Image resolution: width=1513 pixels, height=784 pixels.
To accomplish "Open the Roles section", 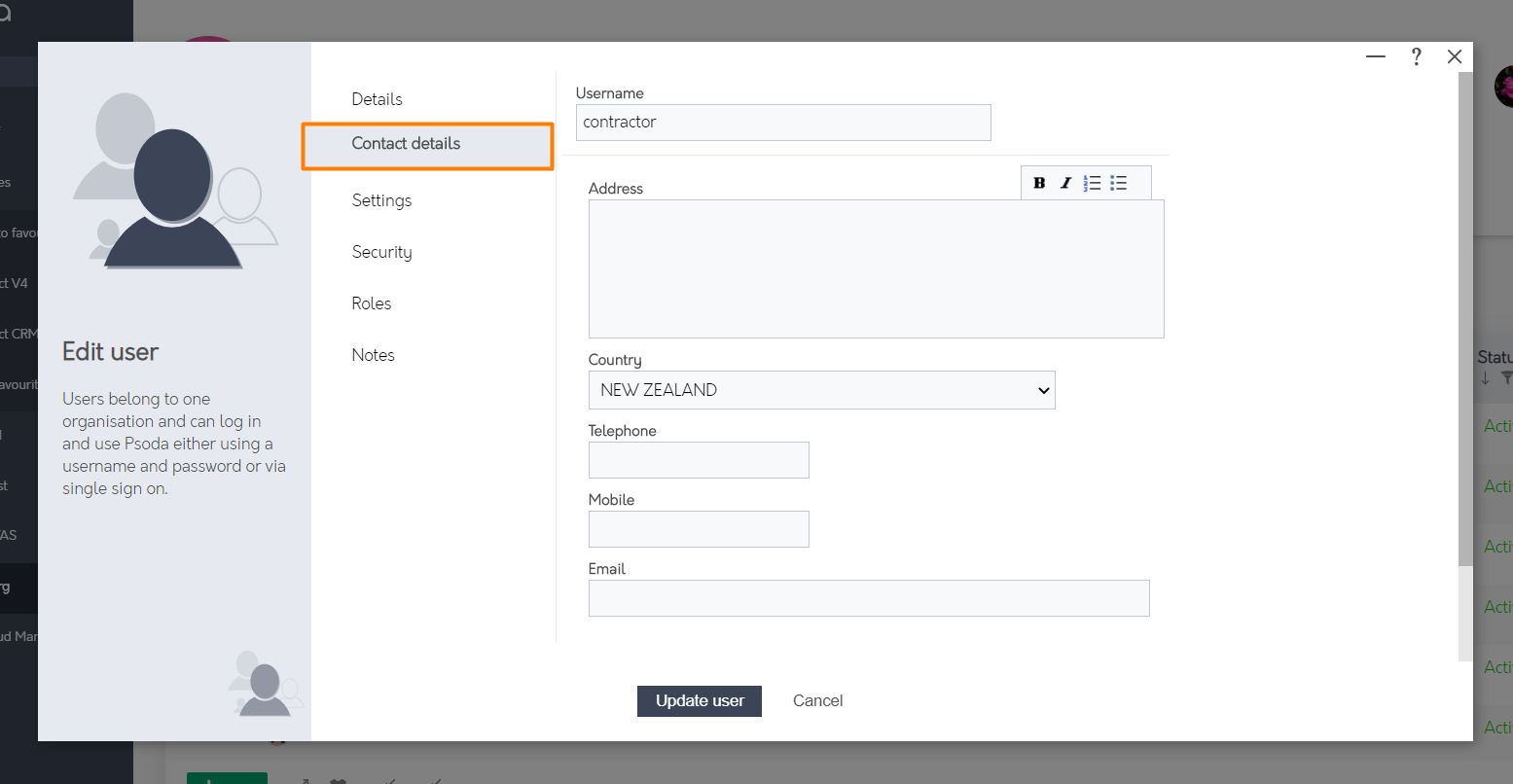I will [371, 303].
